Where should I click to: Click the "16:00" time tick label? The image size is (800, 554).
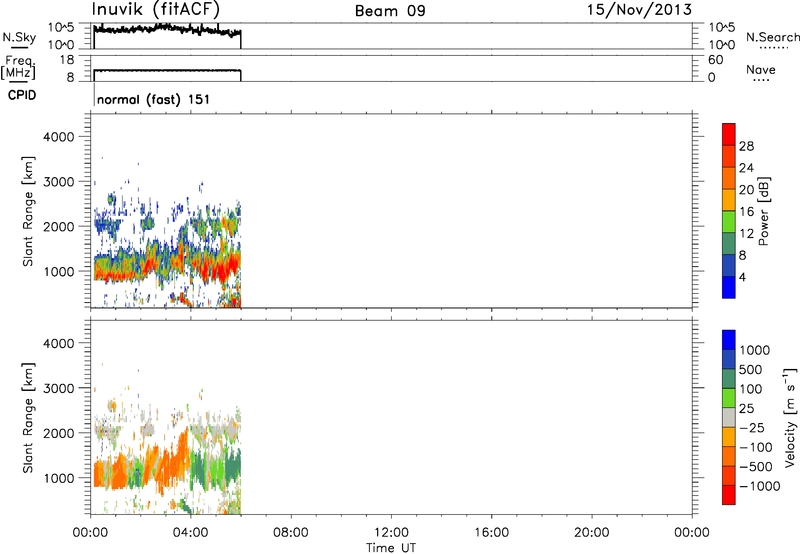pyautogui.click(x=491, y=533)
